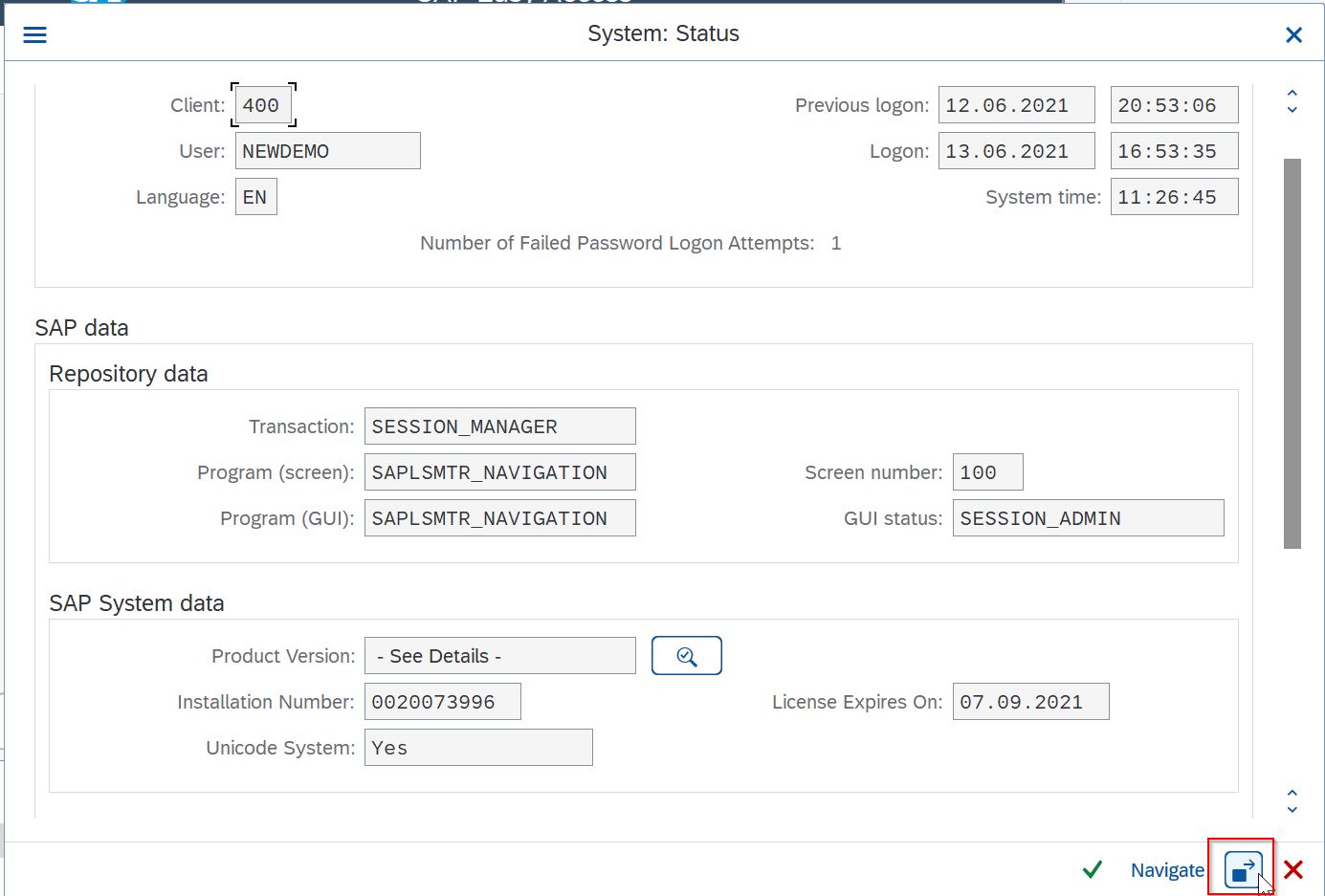Confirm with the green checkmark icon
The image size is (1325, 896).
pos(1092,869)
